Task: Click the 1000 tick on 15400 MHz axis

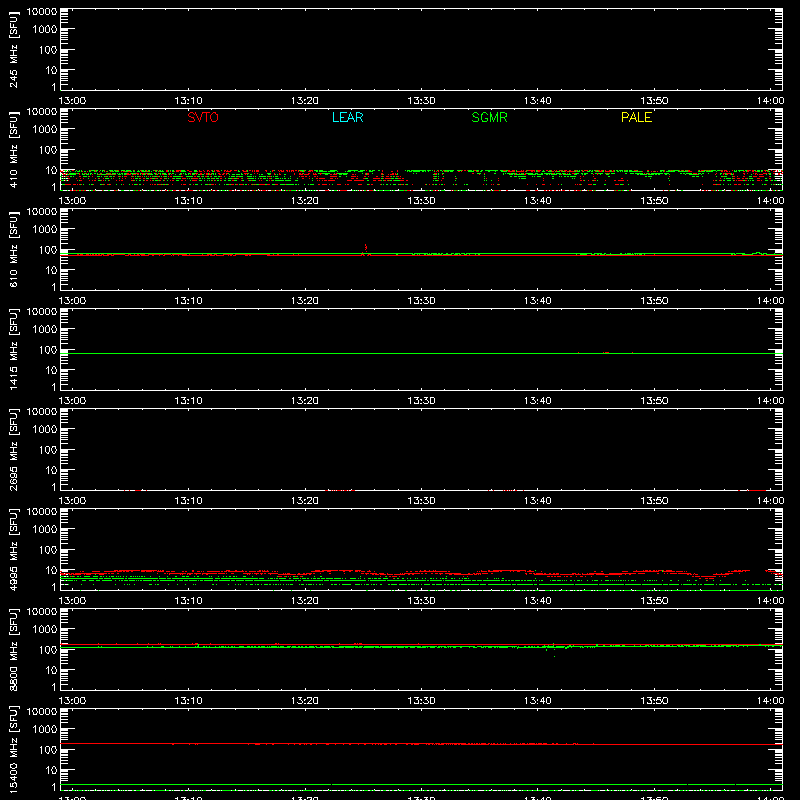Action: pos(45,730)
